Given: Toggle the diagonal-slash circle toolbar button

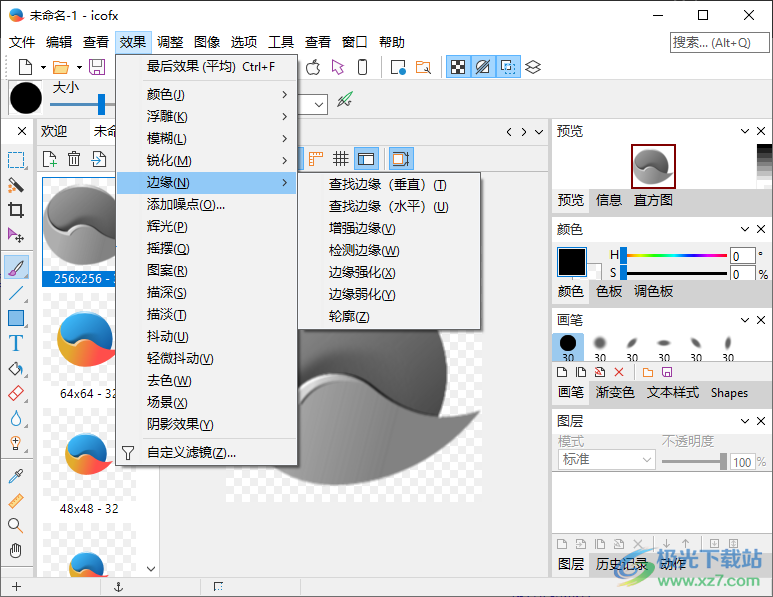Looking at the screenshot, I should [483, 67].
